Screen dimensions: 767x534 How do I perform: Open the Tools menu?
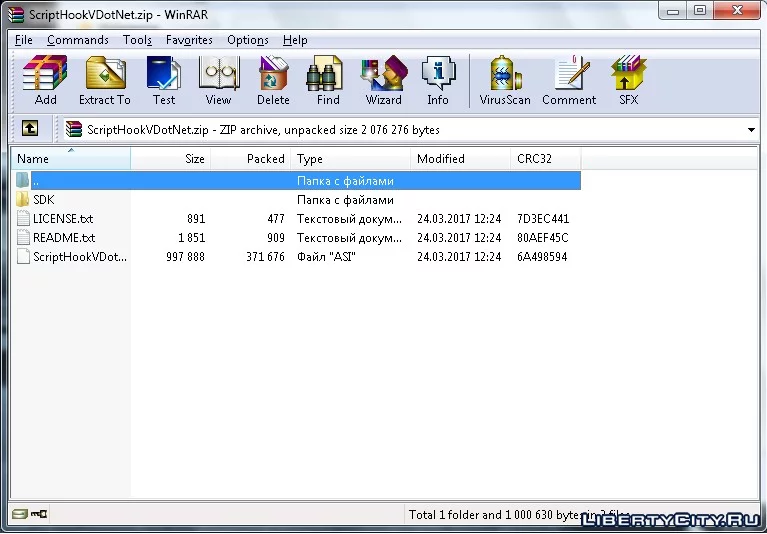137,40
